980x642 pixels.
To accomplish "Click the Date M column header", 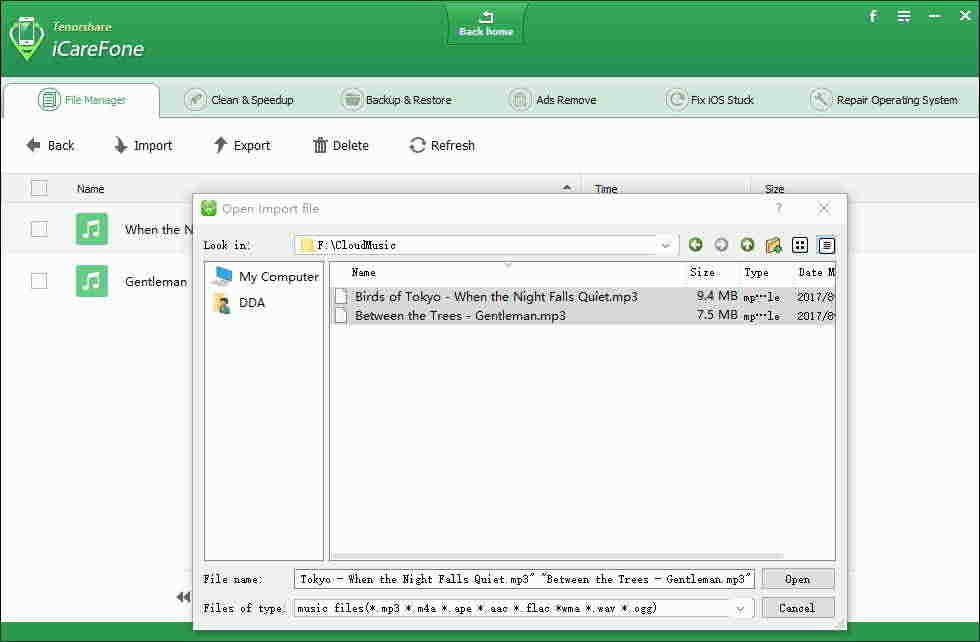I will pyautogui.click(x=816, y=273).
